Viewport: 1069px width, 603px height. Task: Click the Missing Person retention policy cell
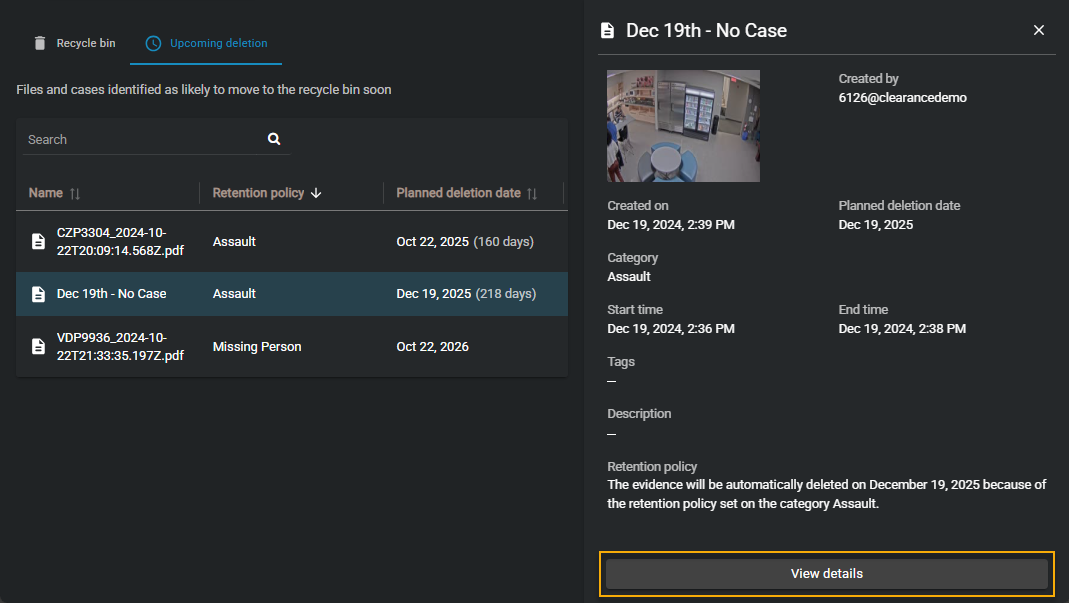tap(256, 347)
